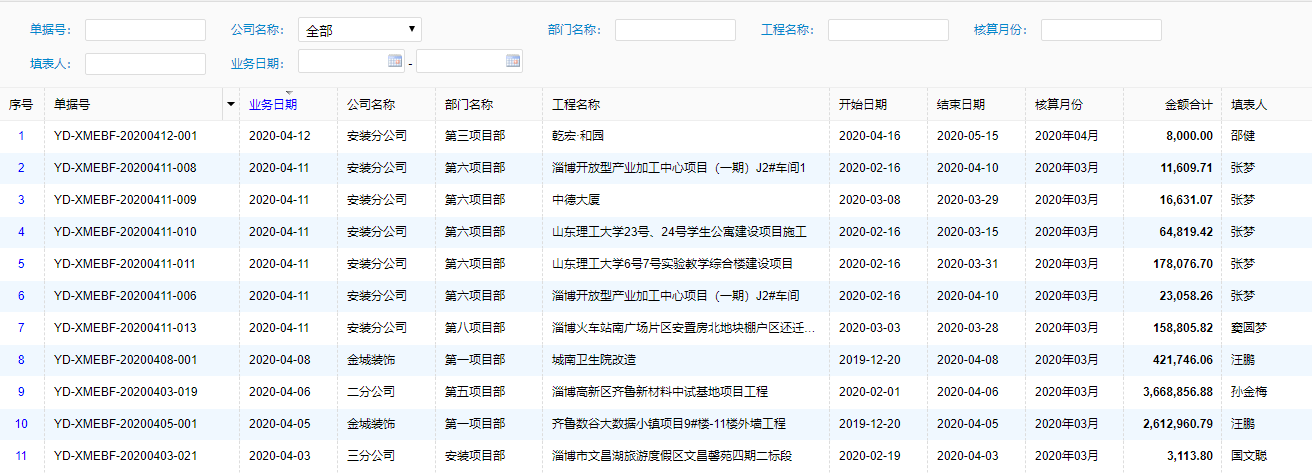Image resolution: width=1312 pixels, height=473 pixels.
Task: Select row YD-XMEBF-20200411-008
Action: click(x=656, y=168)
